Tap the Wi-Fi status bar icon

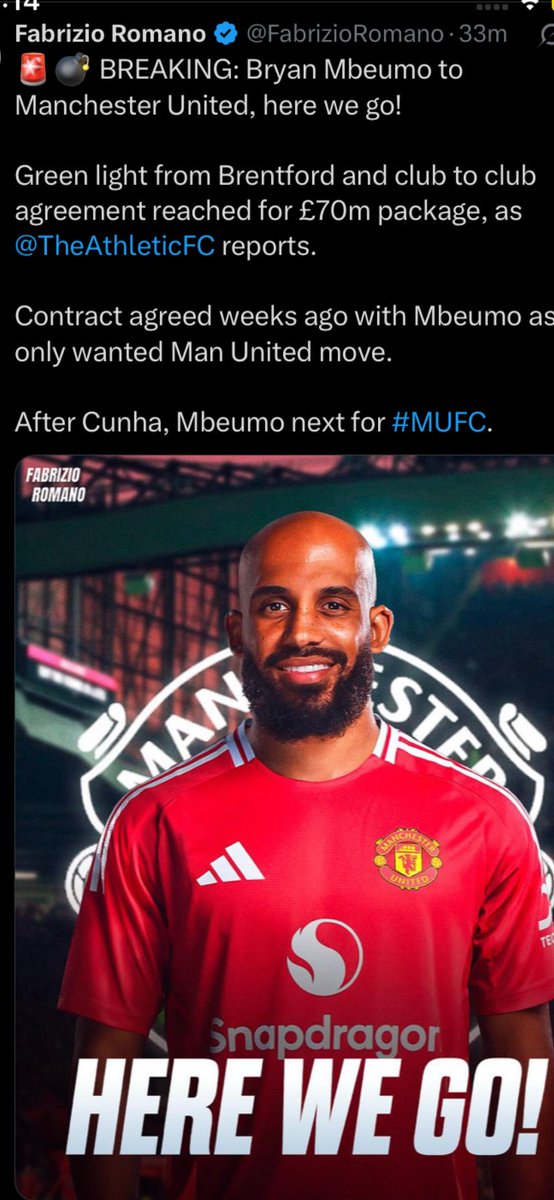(529, 5)
